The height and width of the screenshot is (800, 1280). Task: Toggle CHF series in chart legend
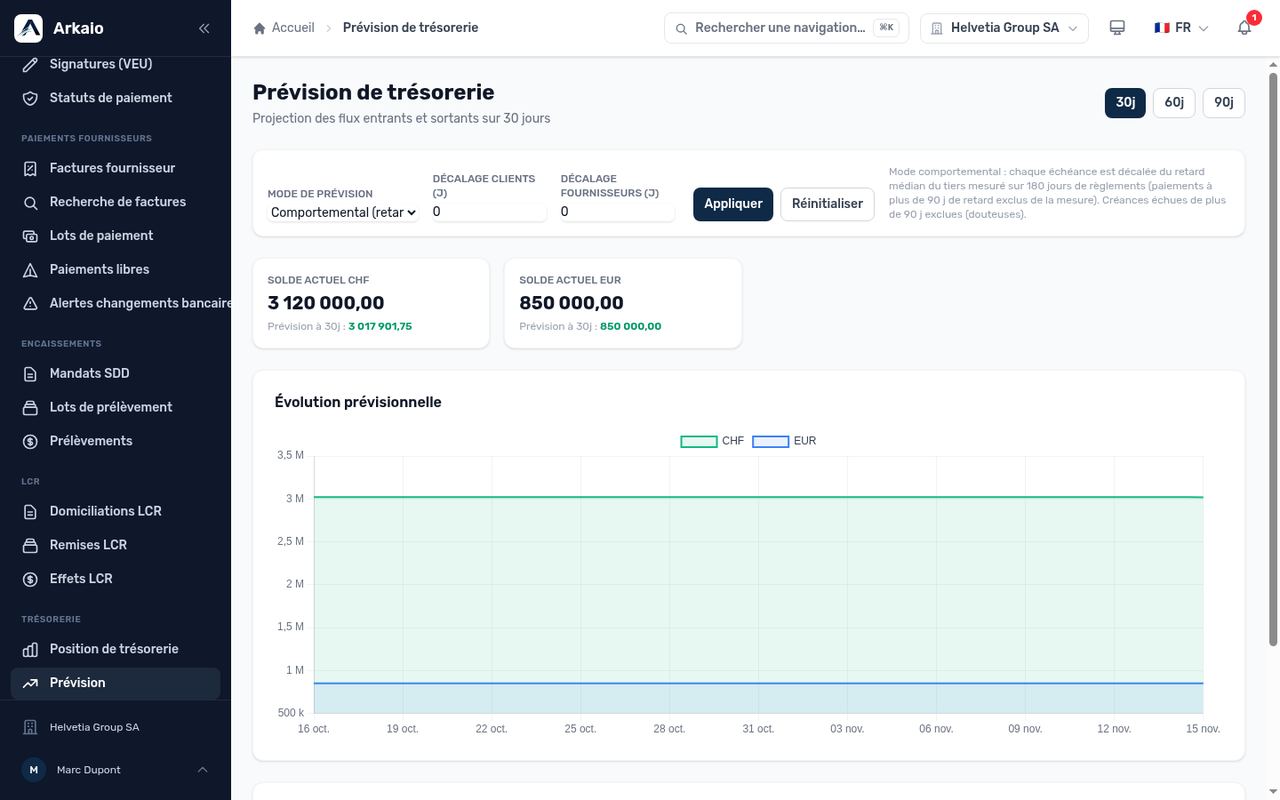coord(713,441)
